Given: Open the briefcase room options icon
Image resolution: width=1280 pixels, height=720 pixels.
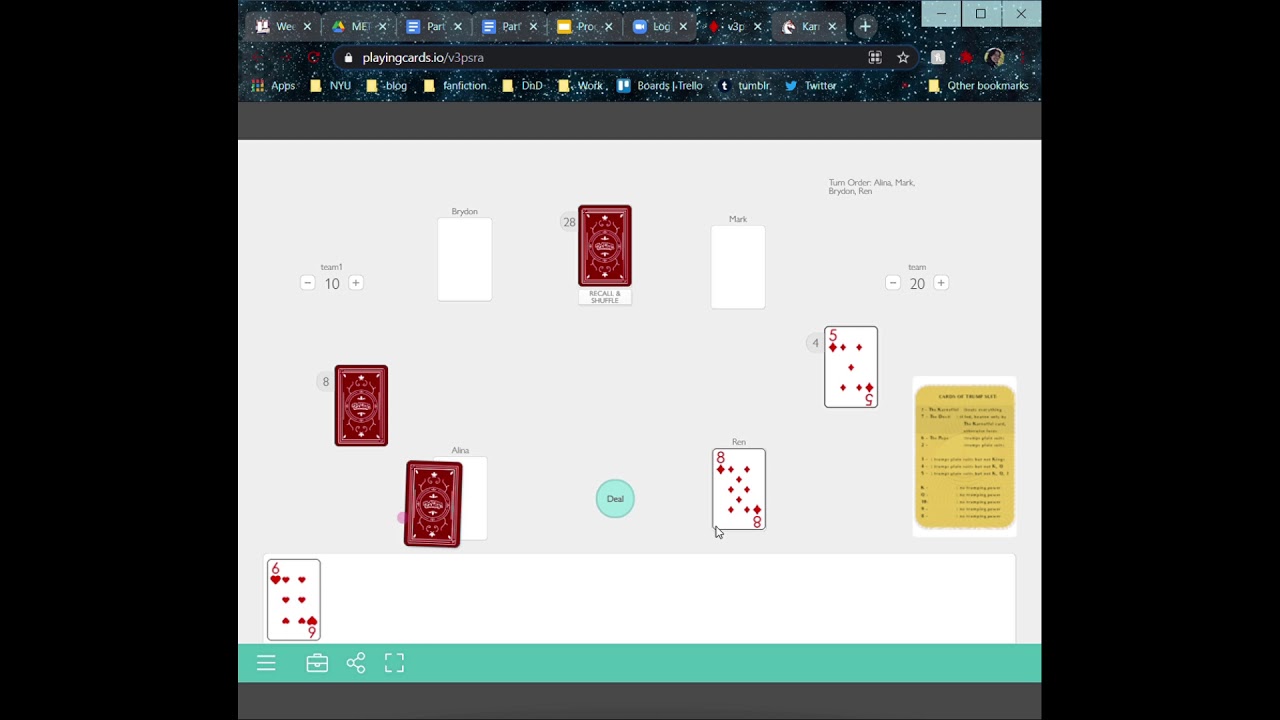Looking at the screenshot, I should pos(317,663).
